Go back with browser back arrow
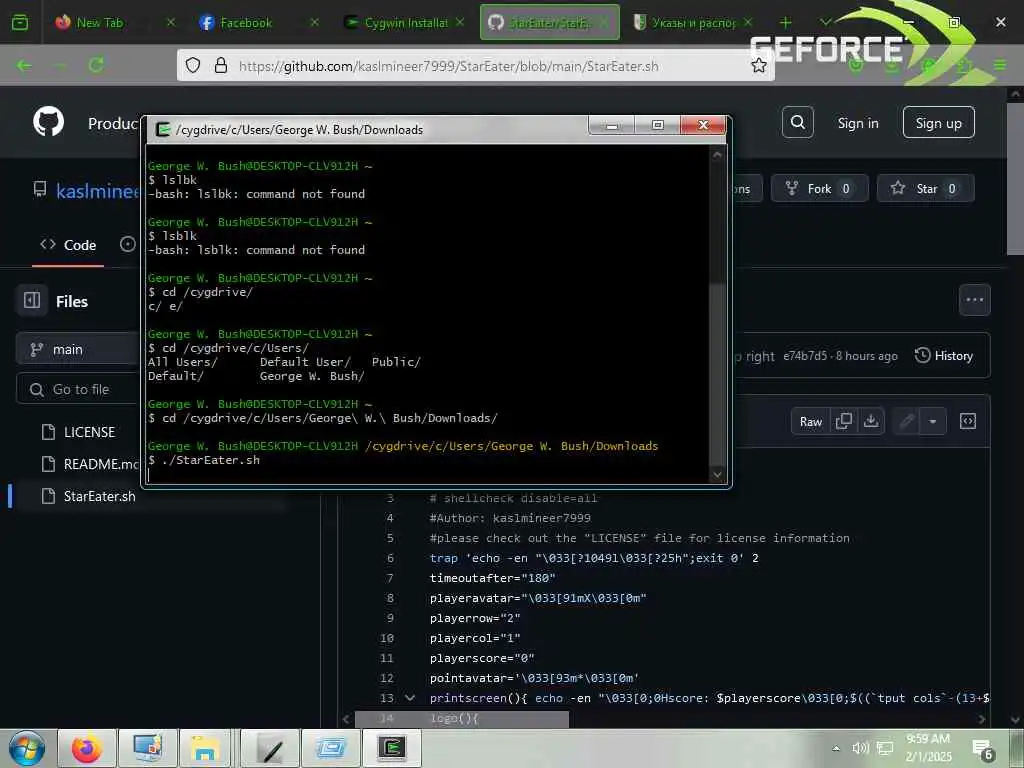This screenshot has width=1024, height=768. (24, 65)
